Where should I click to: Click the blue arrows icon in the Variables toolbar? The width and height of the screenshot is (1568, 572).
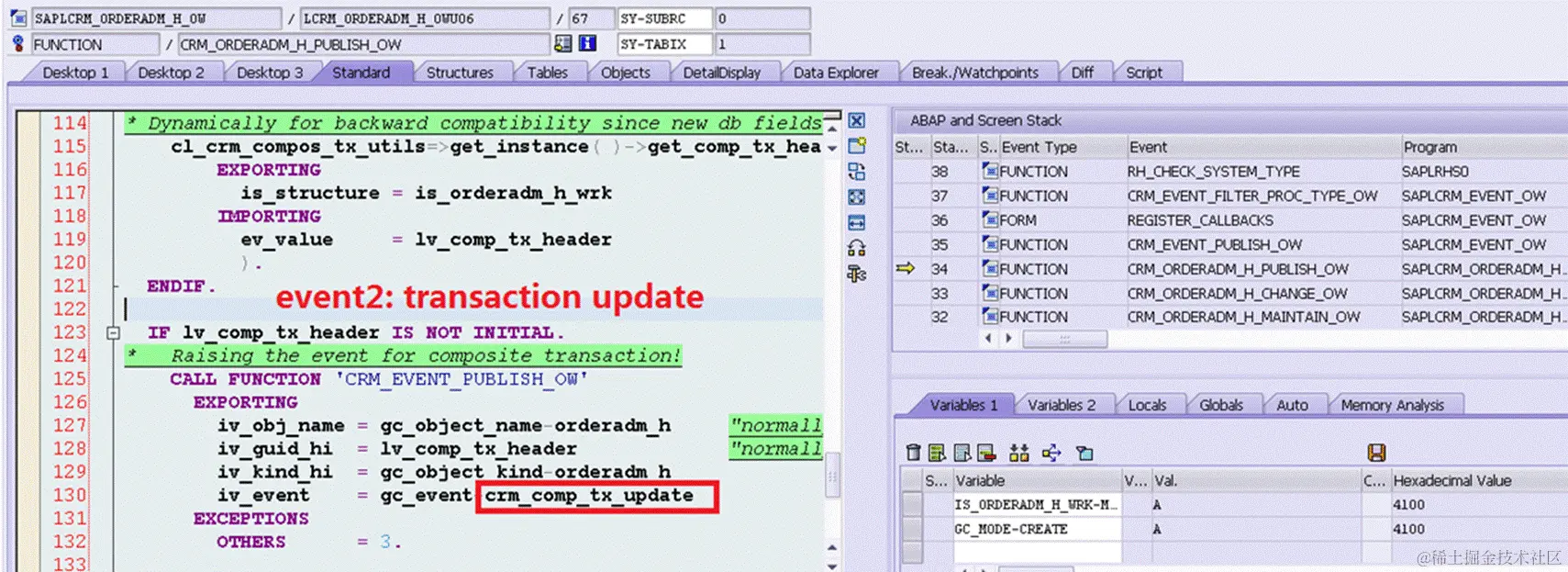[1051, 452]
